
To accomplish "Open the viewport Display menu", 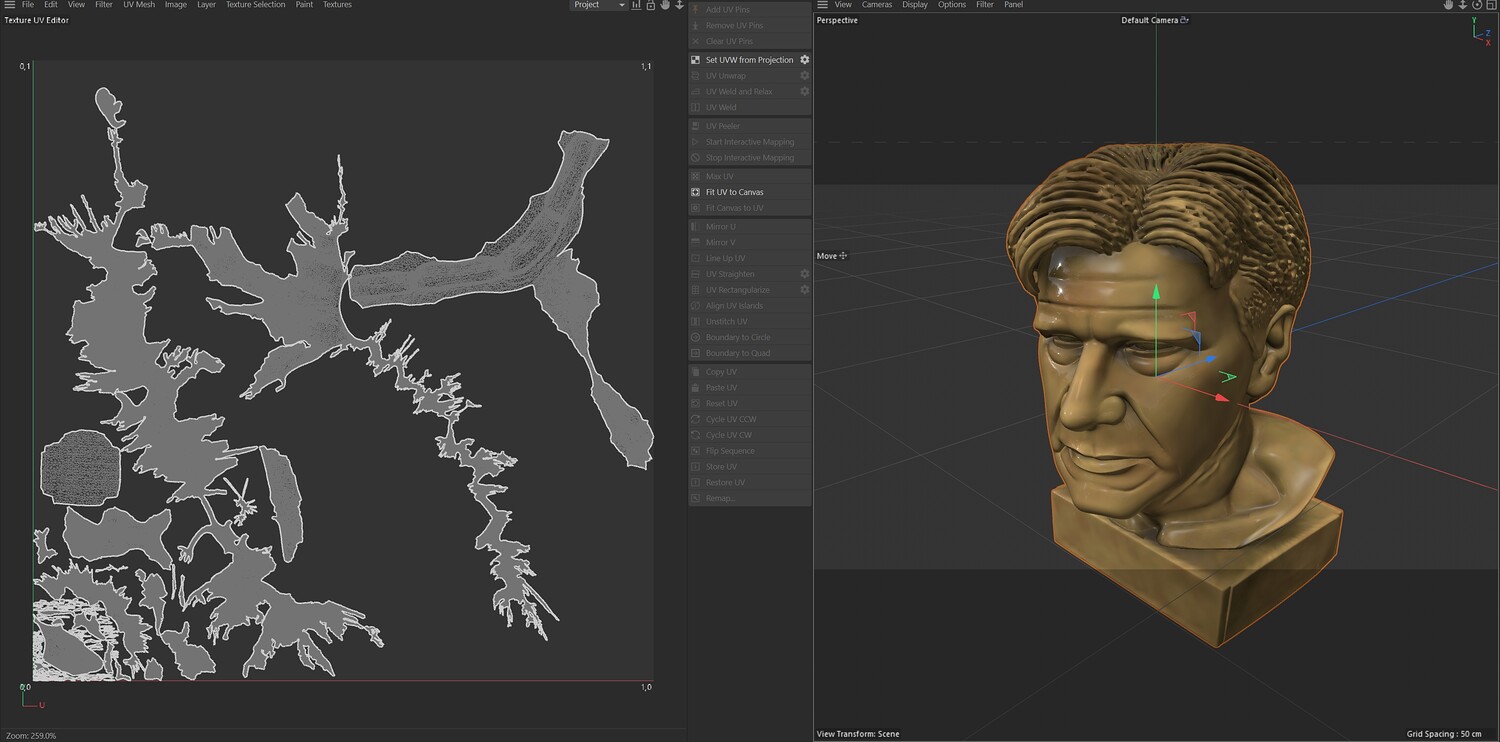I will (915, 5).
